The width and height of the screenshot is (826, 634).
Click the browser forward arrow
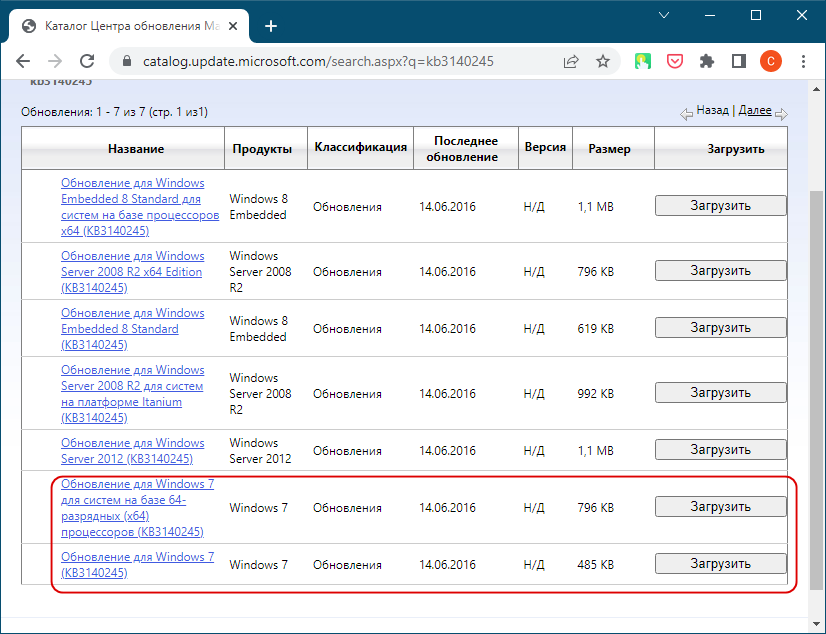55,61
